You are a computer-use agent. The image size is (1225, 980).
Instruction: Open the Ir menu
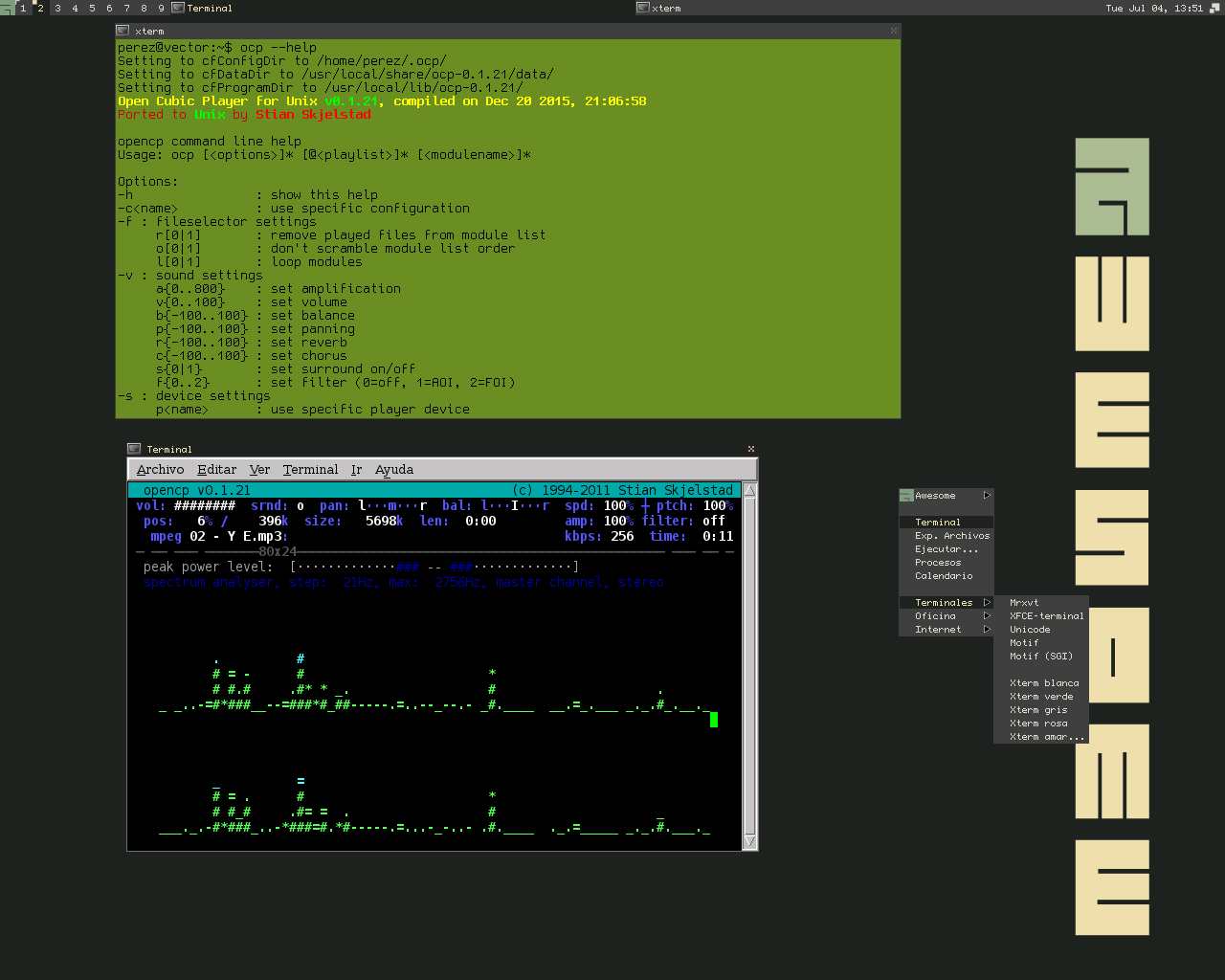(x=356, y=470)
